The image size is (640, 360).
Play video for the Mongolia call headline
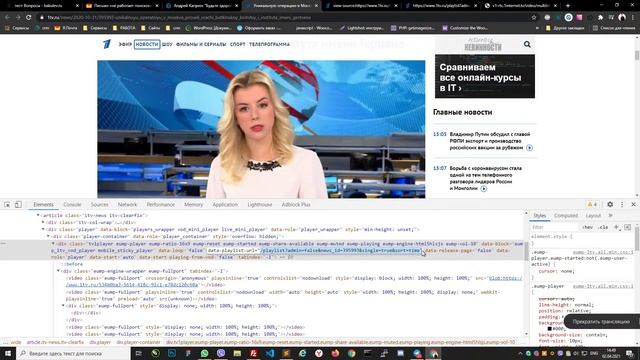click(x=484, y=189)
